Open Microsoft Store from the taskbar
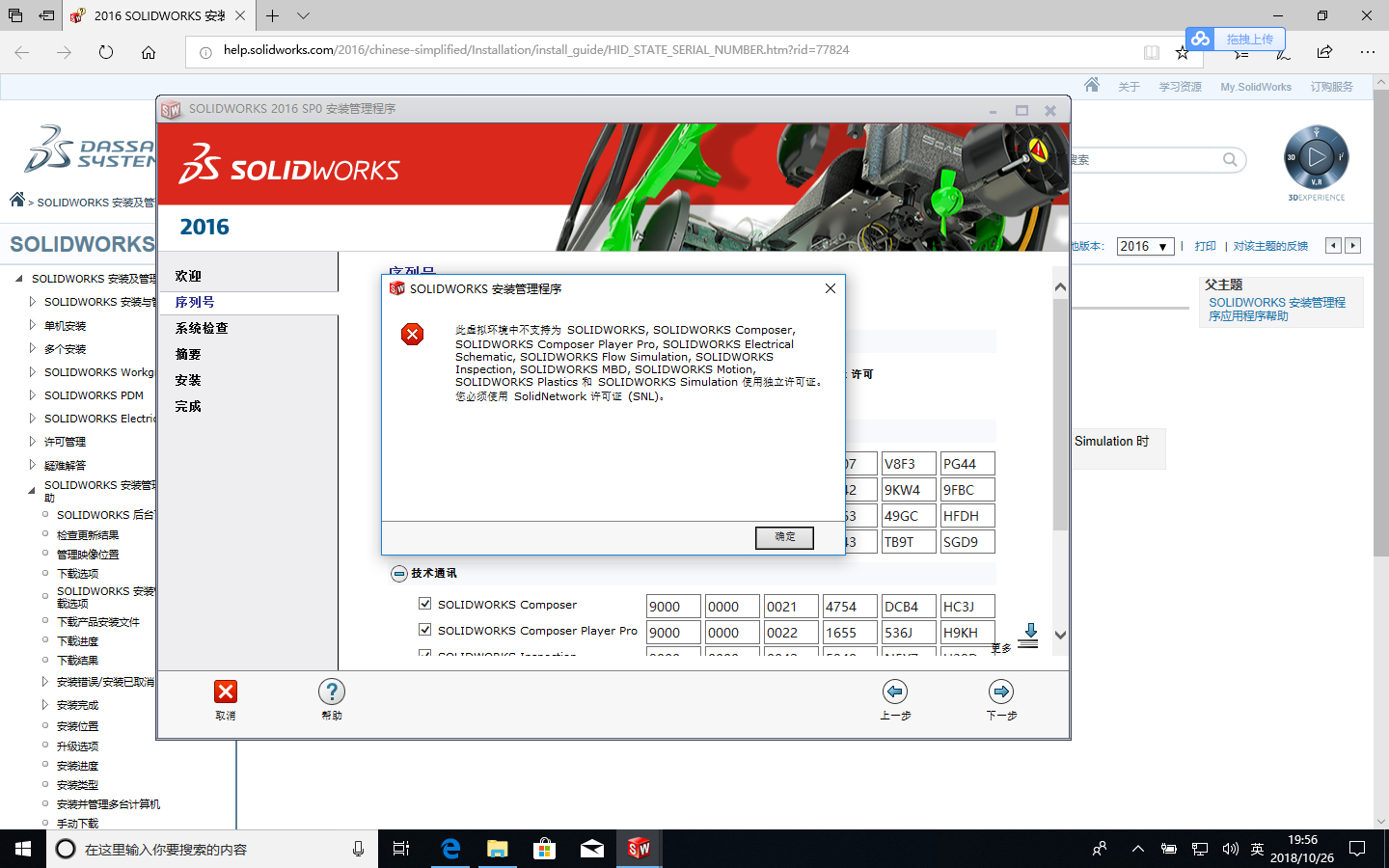This screenshot has height=868, width=1389. pos(544,849)
